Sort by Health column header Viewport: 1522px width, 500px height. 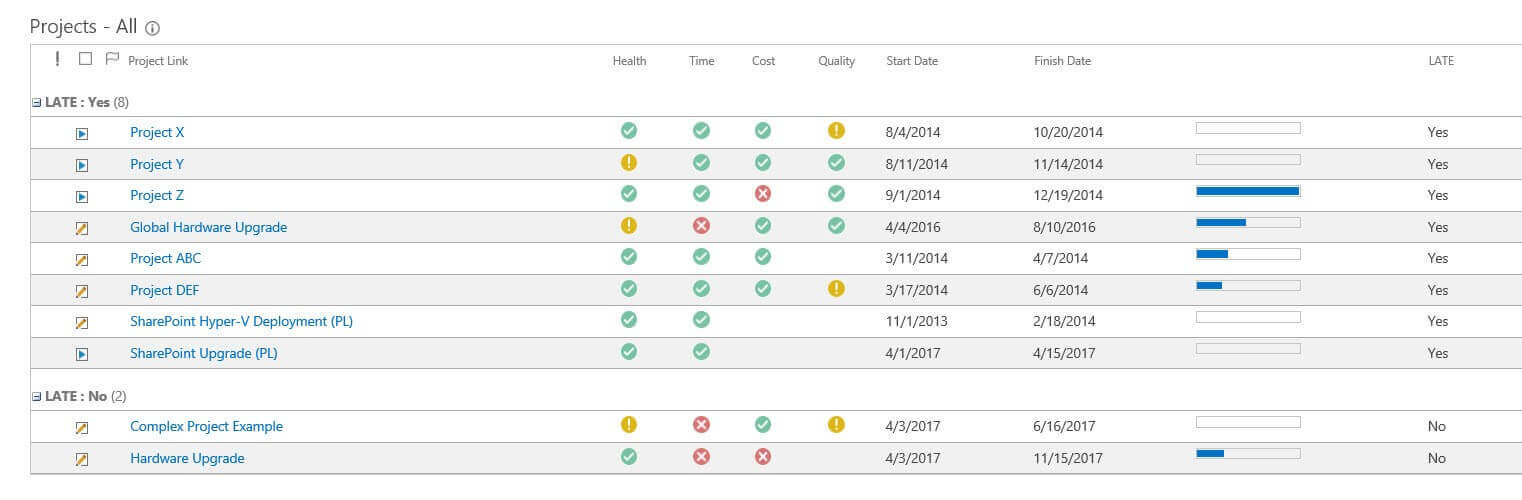pyautogui.click(x=629, y=61)
